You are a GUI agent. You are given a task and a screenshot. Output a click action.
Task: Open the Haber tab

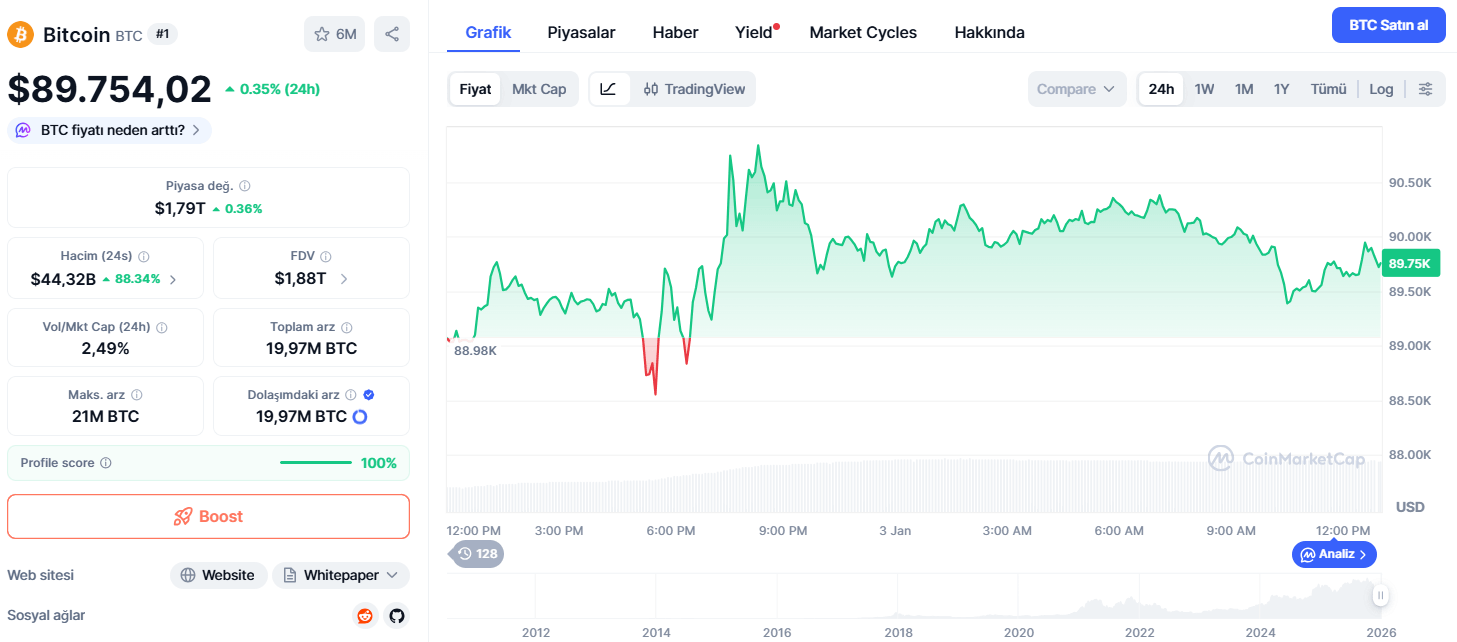(x=675, y=32)
